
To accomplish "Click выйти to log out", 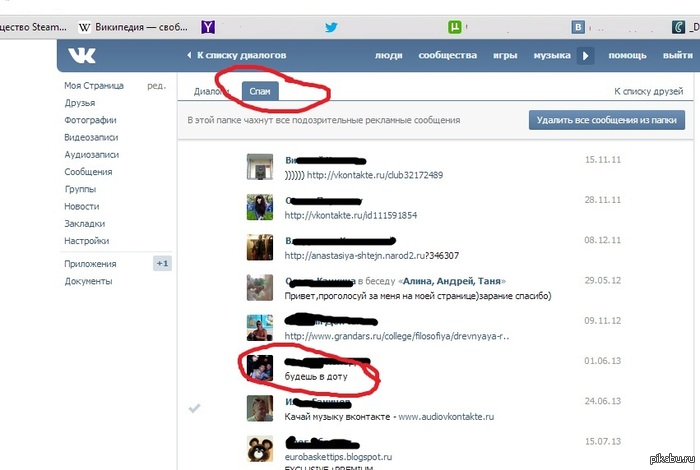I will pyautogui.click(x=678, y=55).
